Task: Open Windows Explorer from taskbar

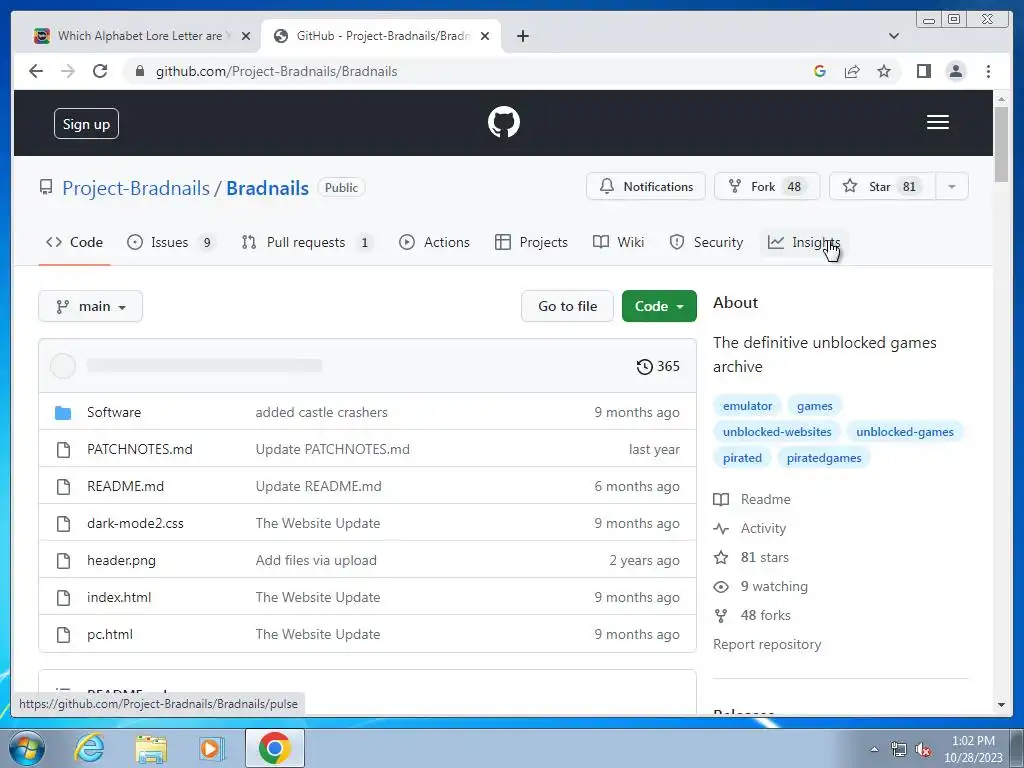Action: click(151, 749)
